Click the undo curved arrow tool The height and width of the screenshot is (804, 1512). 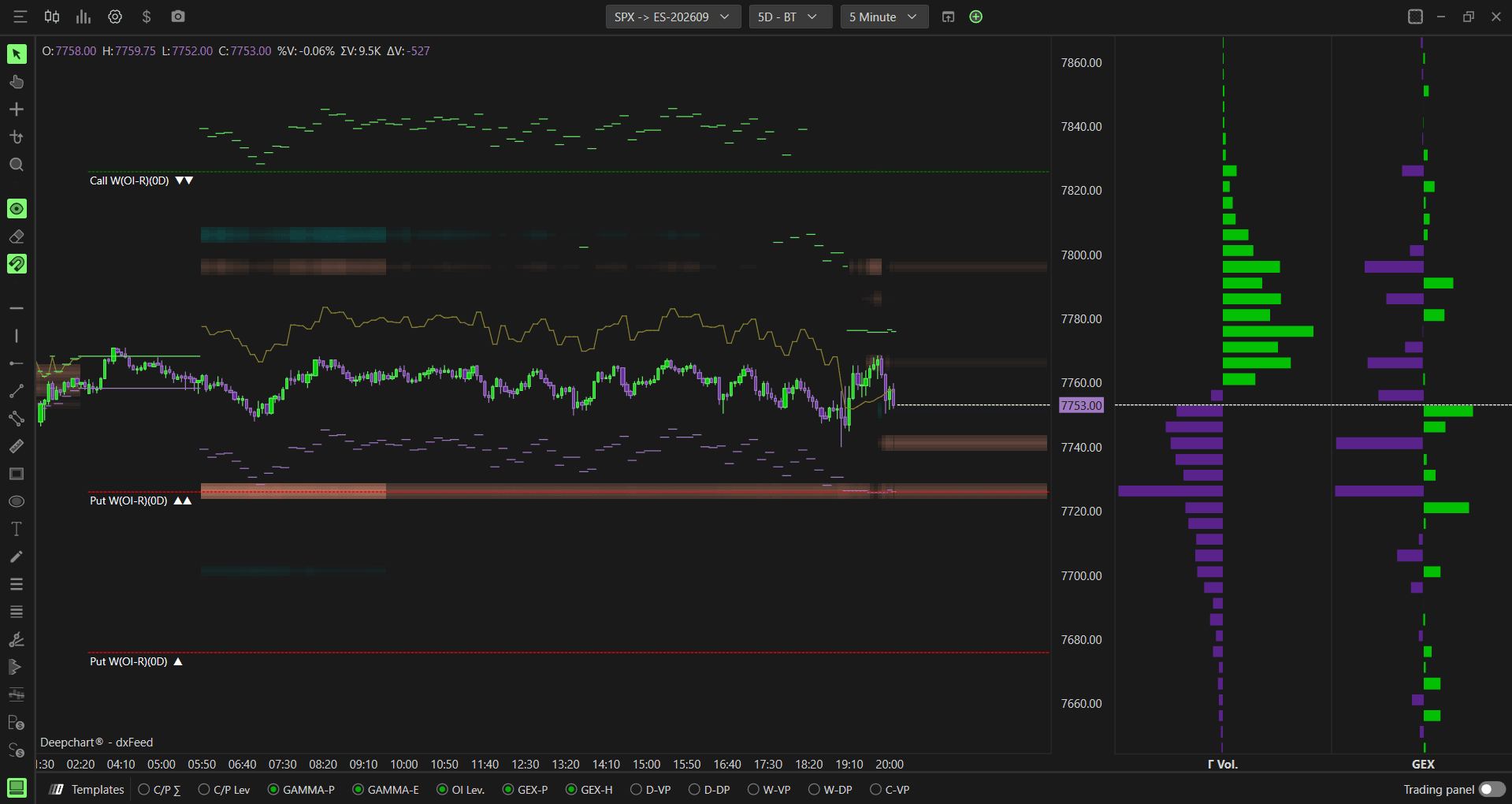17,137
